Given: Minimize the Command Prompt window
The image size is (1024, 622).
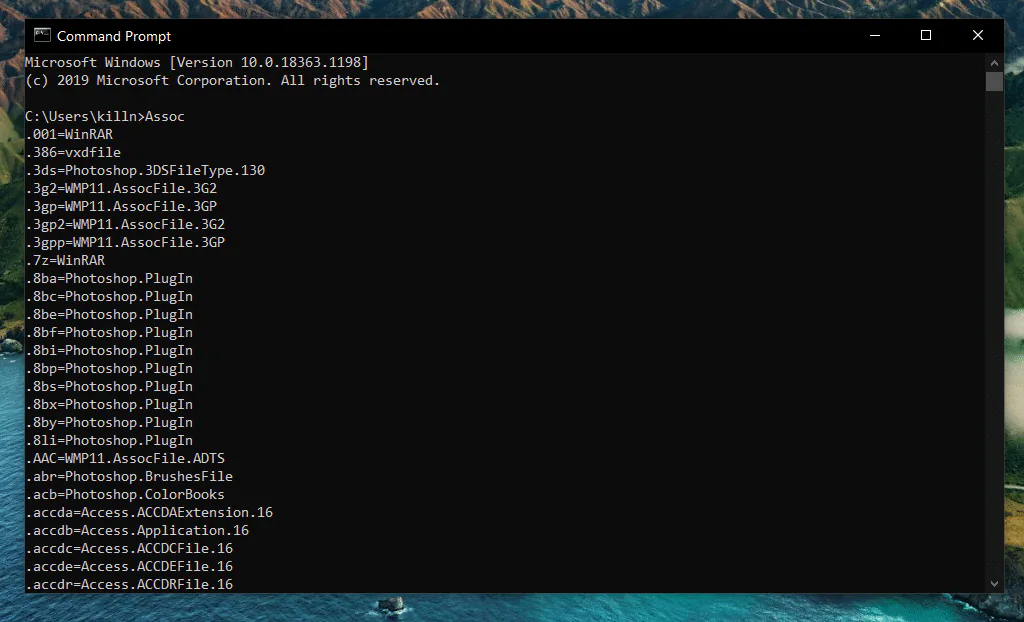Looking at the screenshot, I should [875, 35].
